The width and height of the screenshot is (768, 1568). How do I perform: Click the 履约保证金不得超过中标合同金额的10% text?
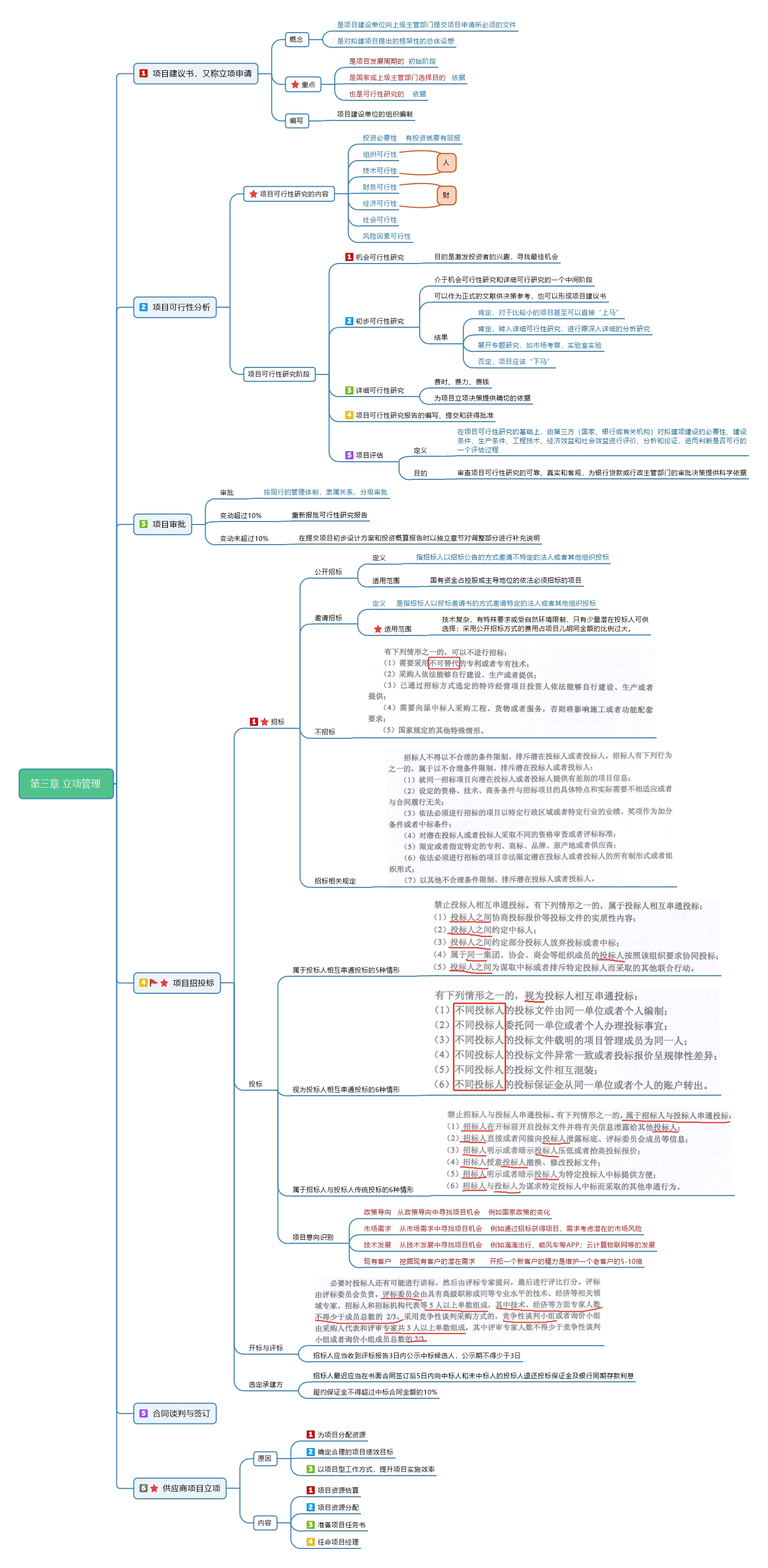point(375,1393)
